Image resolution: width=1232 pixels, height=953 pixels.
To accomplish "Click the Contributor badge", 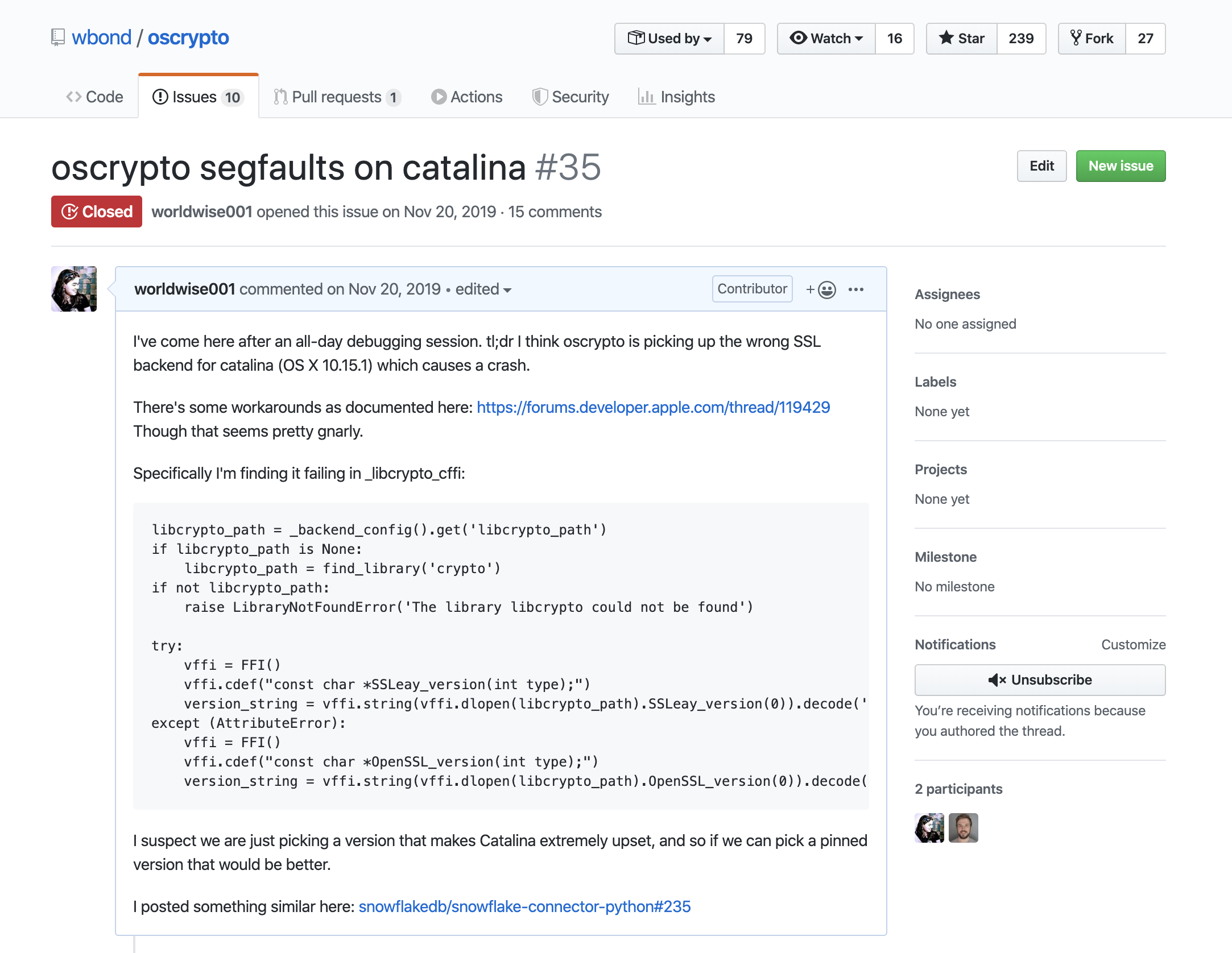I will (x=752, y=289).
